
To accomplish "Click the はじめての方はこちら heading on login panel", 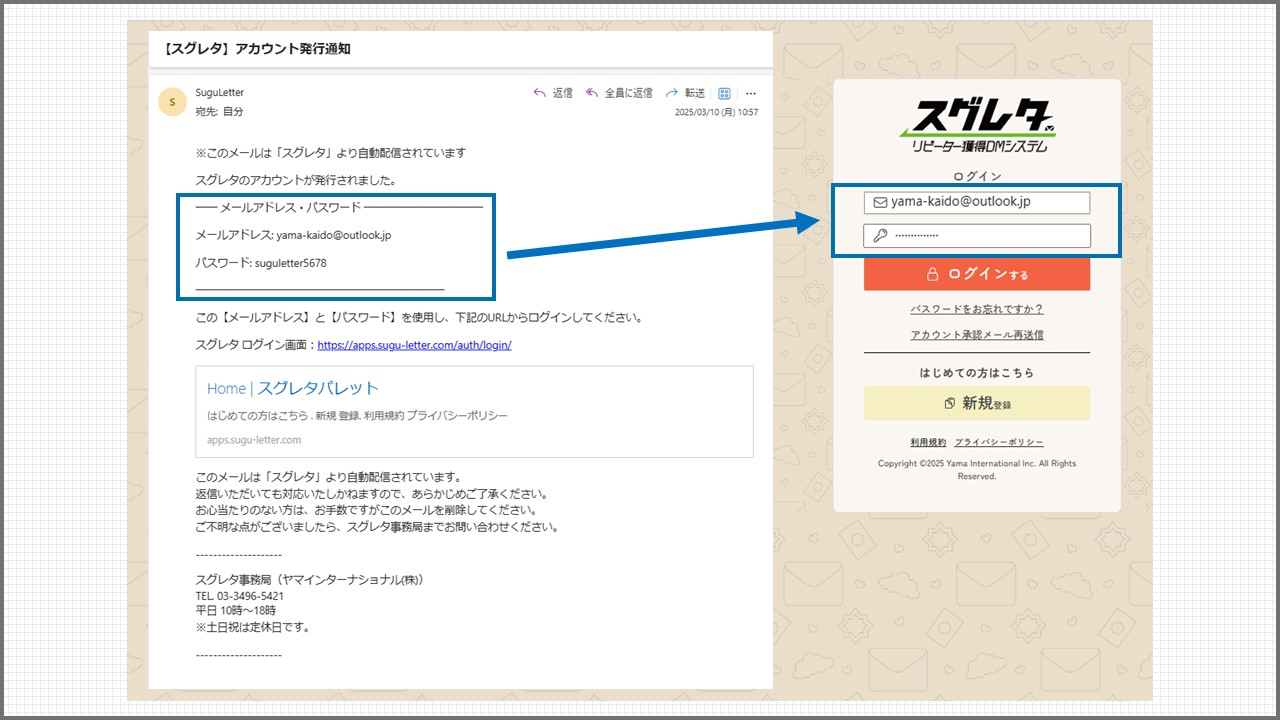I will [977, 373].
